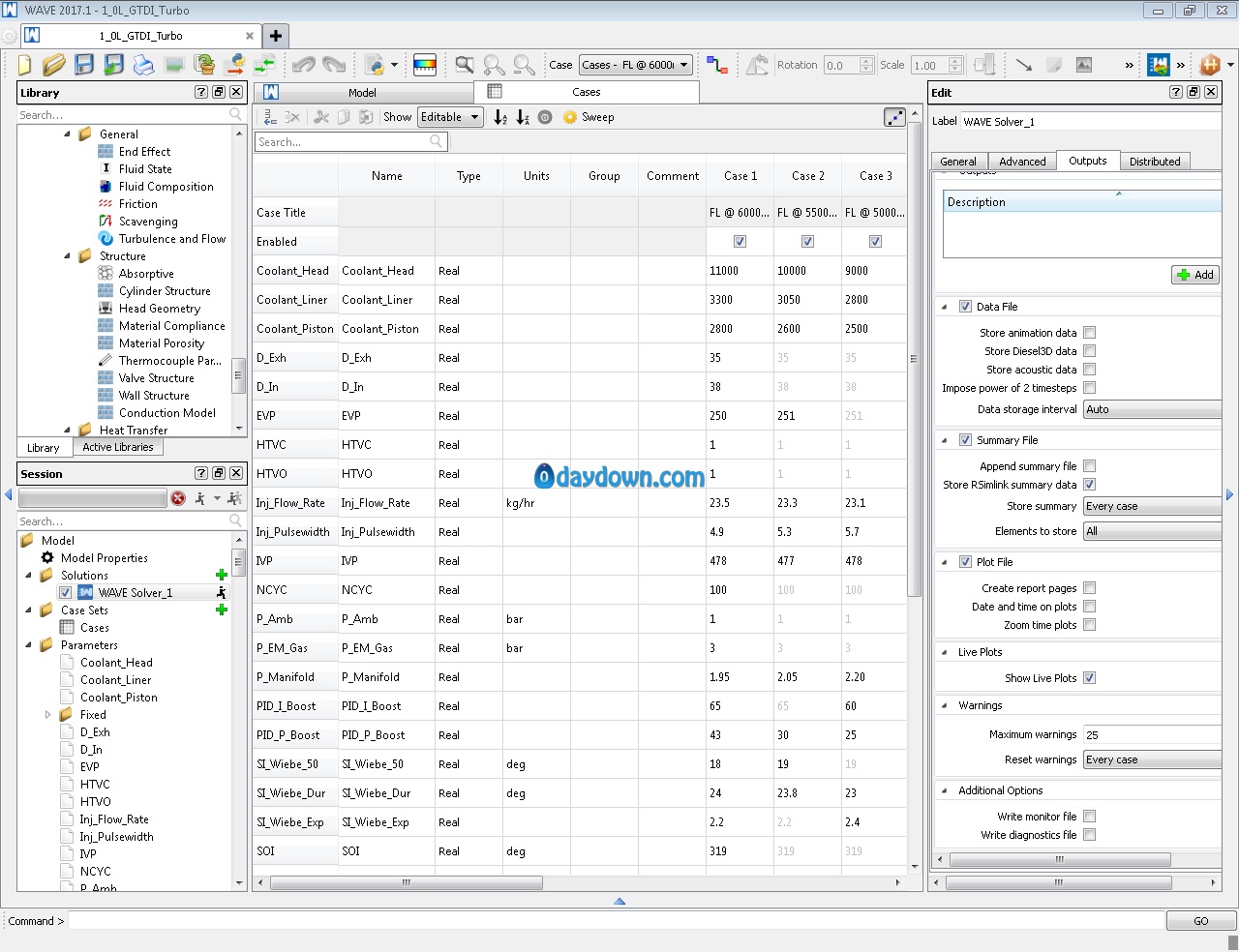Click the Save As floppy with green arrow

(114, 65)
